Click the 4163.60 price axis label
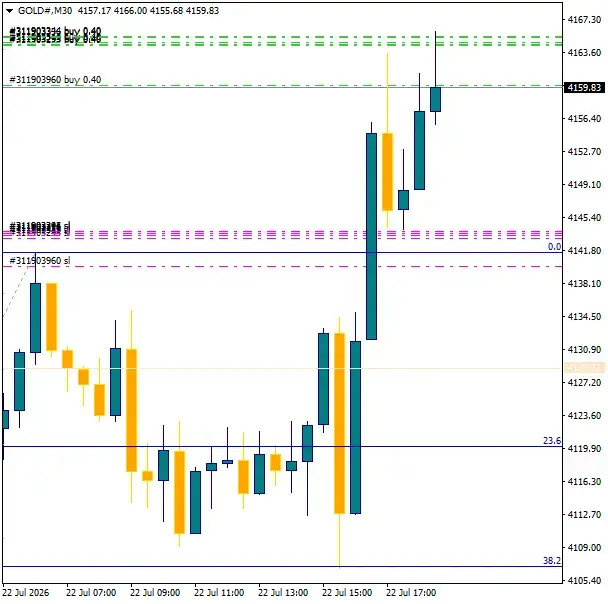The image size is (608, 604). click(x=584, y=52)
